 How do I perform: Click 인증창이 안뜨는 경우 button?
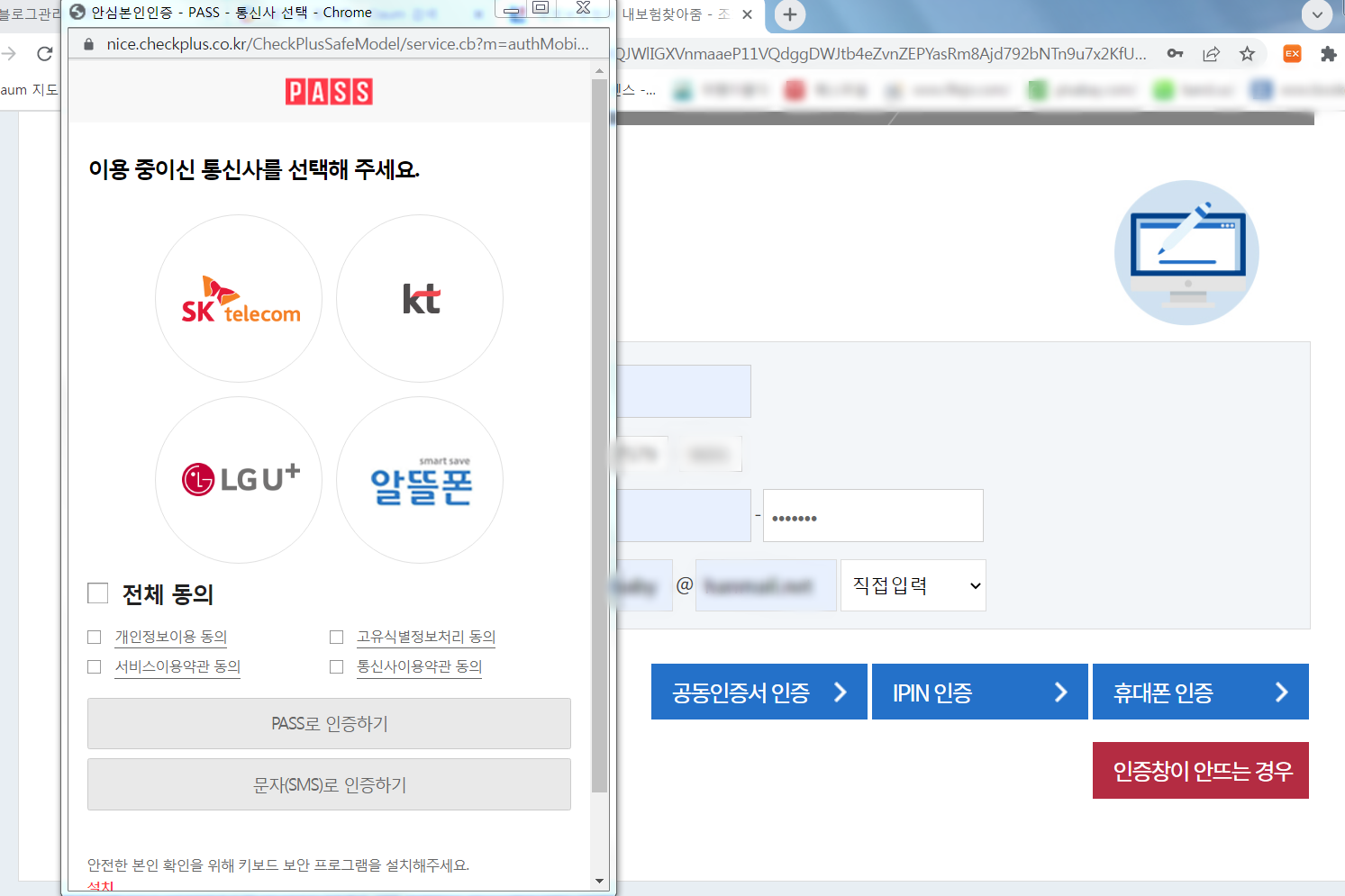point(1201,771)
